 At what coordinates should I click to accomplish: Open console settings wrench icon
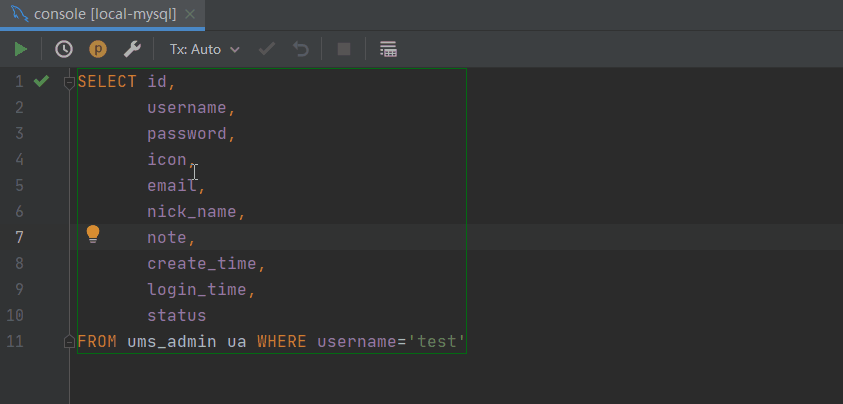point(132,49)
